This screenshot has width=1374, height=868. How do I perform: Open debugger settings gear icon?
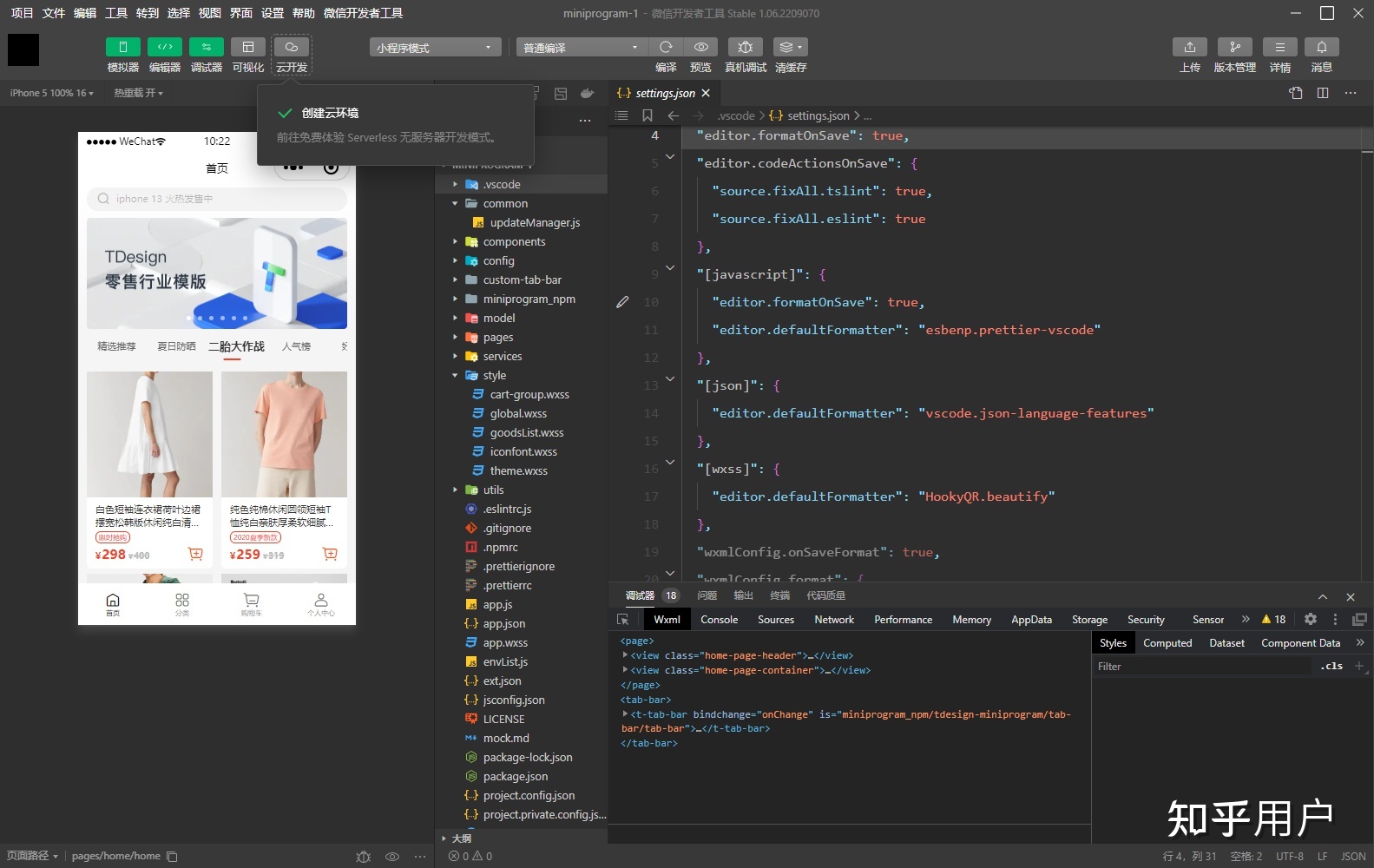click(x=1311, y=619)
